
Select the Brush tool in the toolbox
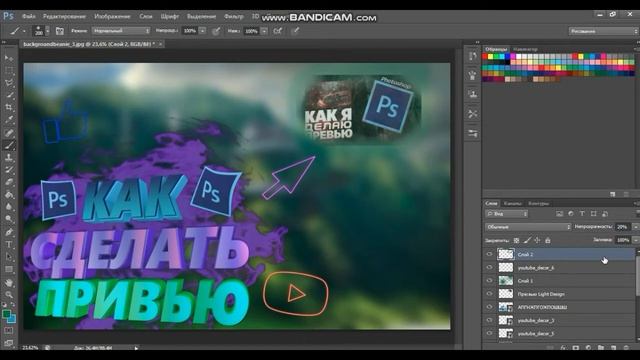pos(9,145)
